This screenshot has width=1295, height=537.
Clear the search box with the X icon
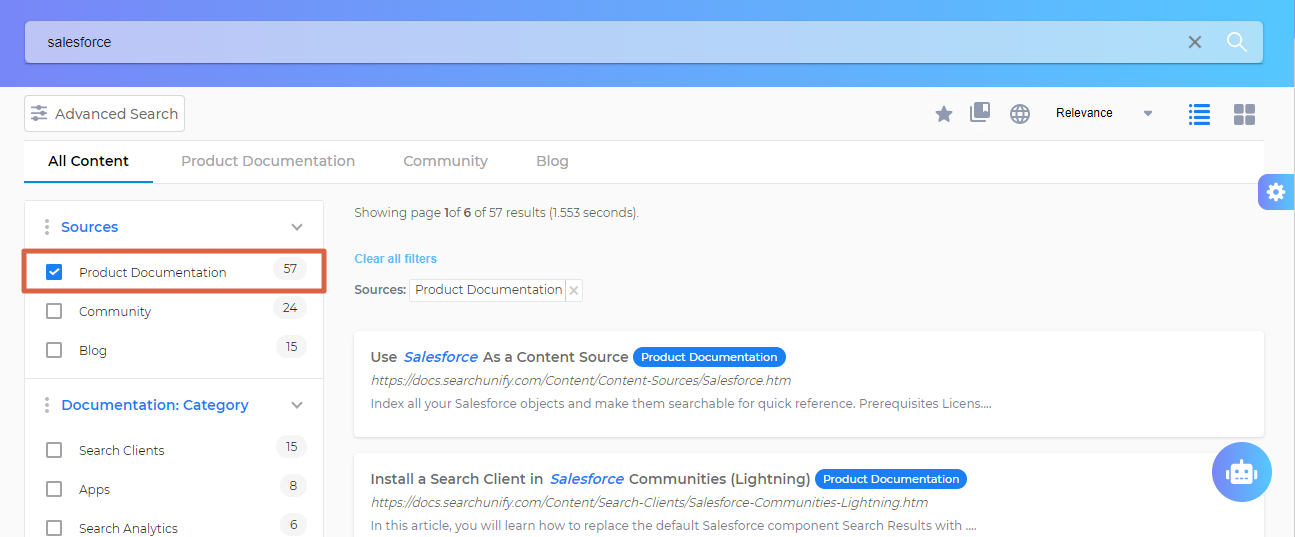point(1195,42)
